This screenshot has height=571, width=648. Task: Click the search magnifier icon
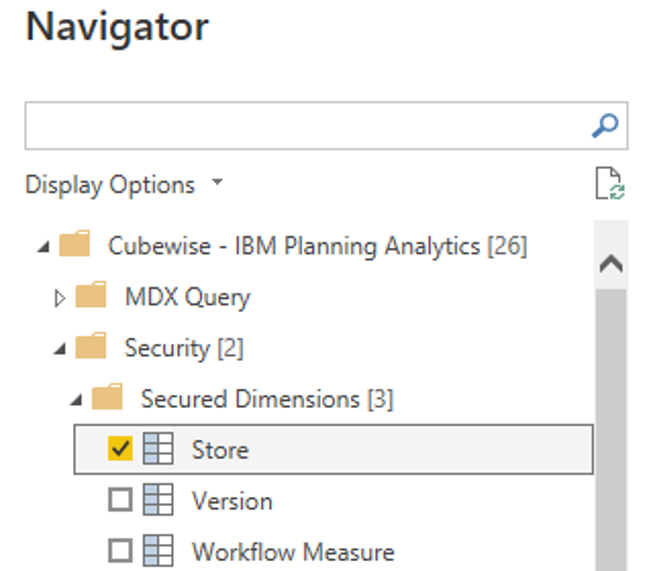pos(605,125)
